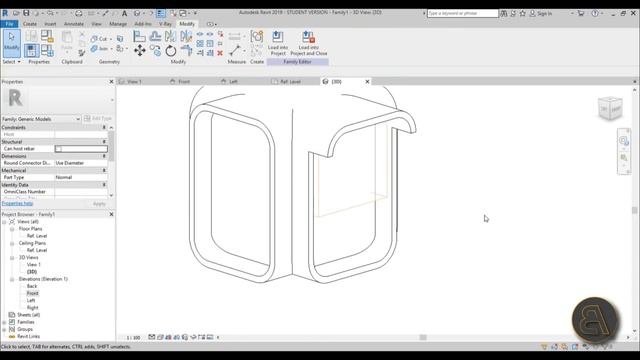The width and height of the screenshot is (640, 360).
Task: Select Revit Links in Project Browser
Action: [x=28, y=336]
